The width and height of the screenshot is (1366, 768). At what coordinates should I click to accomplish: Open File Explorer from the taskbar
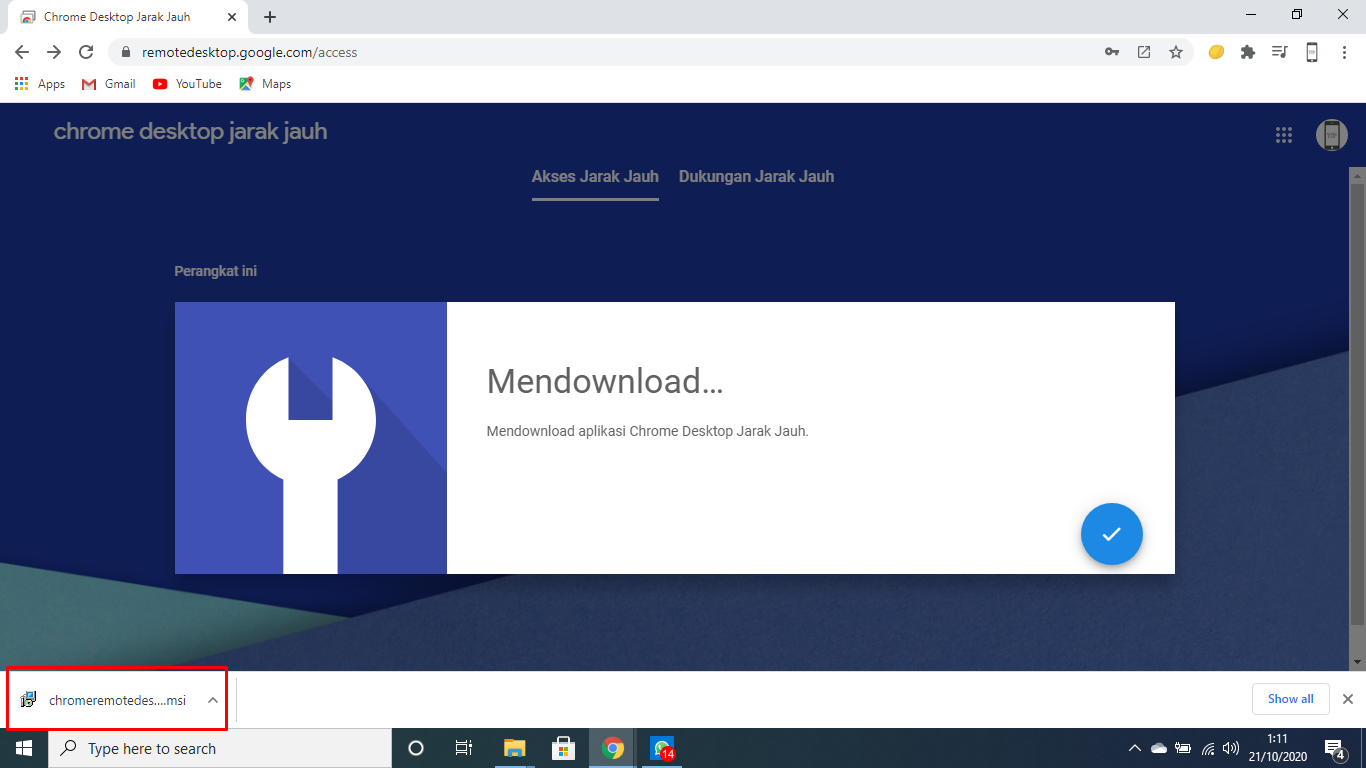[x=514, y=748]
